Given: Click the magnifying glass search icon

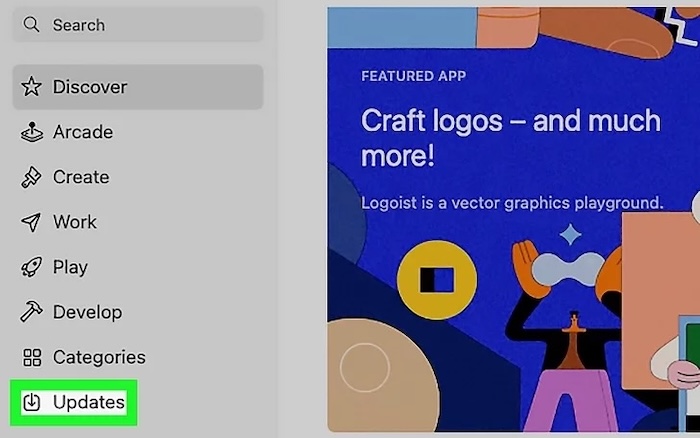Looking at the screenshot, I should tap(32, 25).
